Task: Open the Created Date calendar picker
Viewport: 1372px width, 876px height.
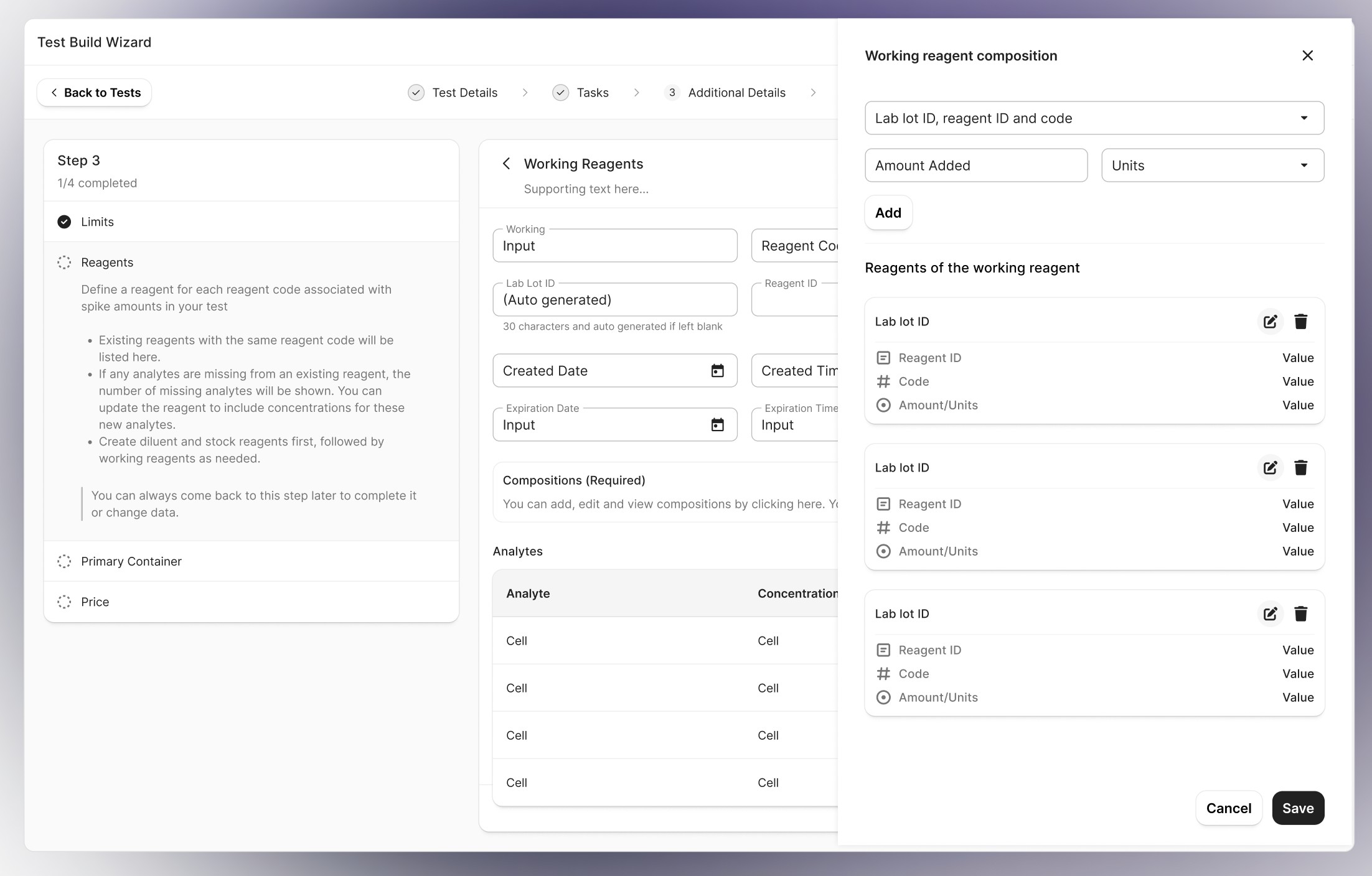Action: click(x=717, y=371)
